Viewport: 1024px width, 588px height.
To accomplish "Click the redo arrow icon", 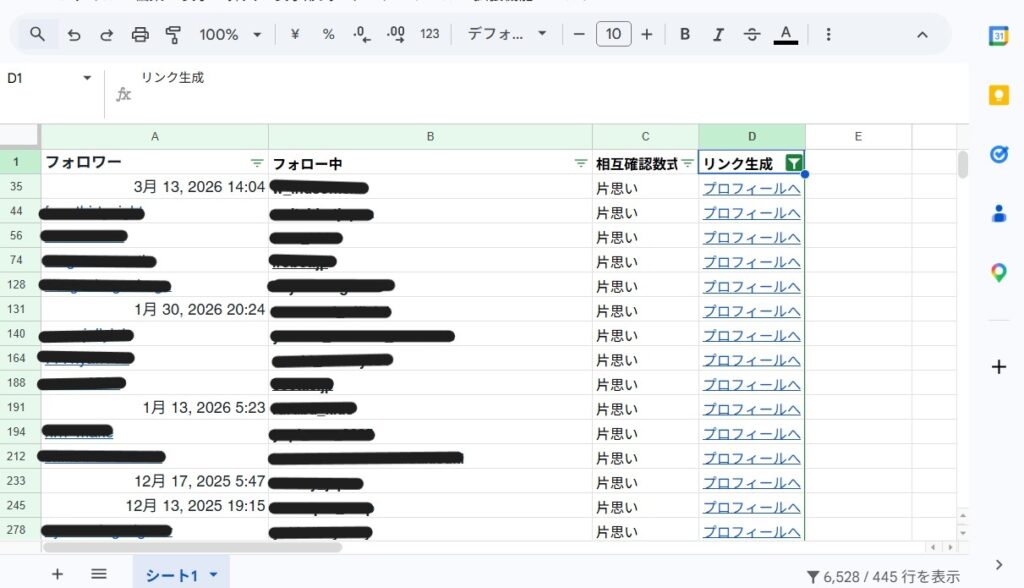I will (x=106, y=34).
